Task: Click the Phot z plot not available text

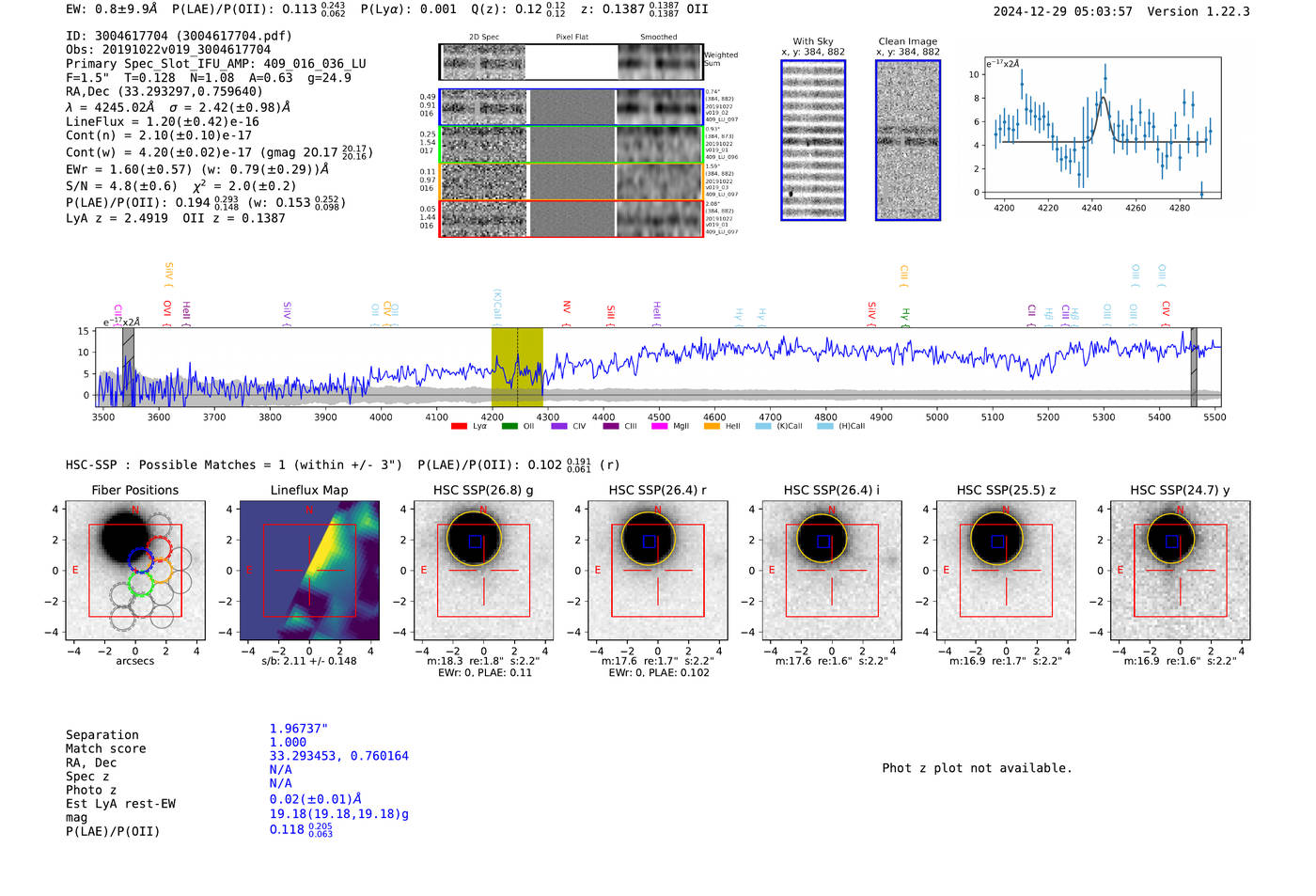Action: (x=977, y=768)
